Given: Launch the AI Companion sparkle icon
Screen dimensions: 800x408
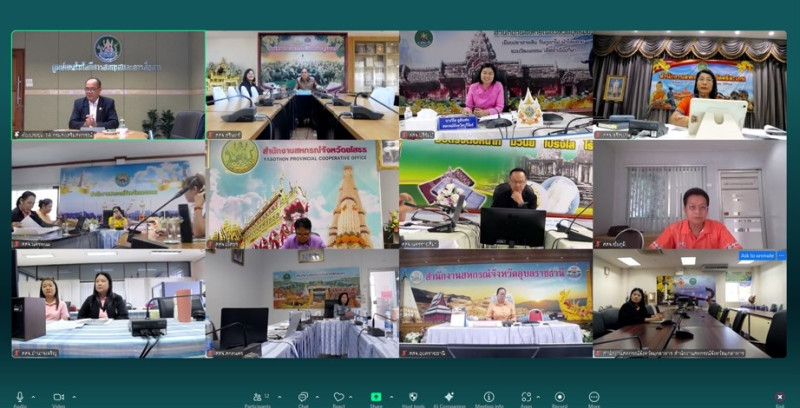Looking at the screenshot, I should (x=449, y=397).
